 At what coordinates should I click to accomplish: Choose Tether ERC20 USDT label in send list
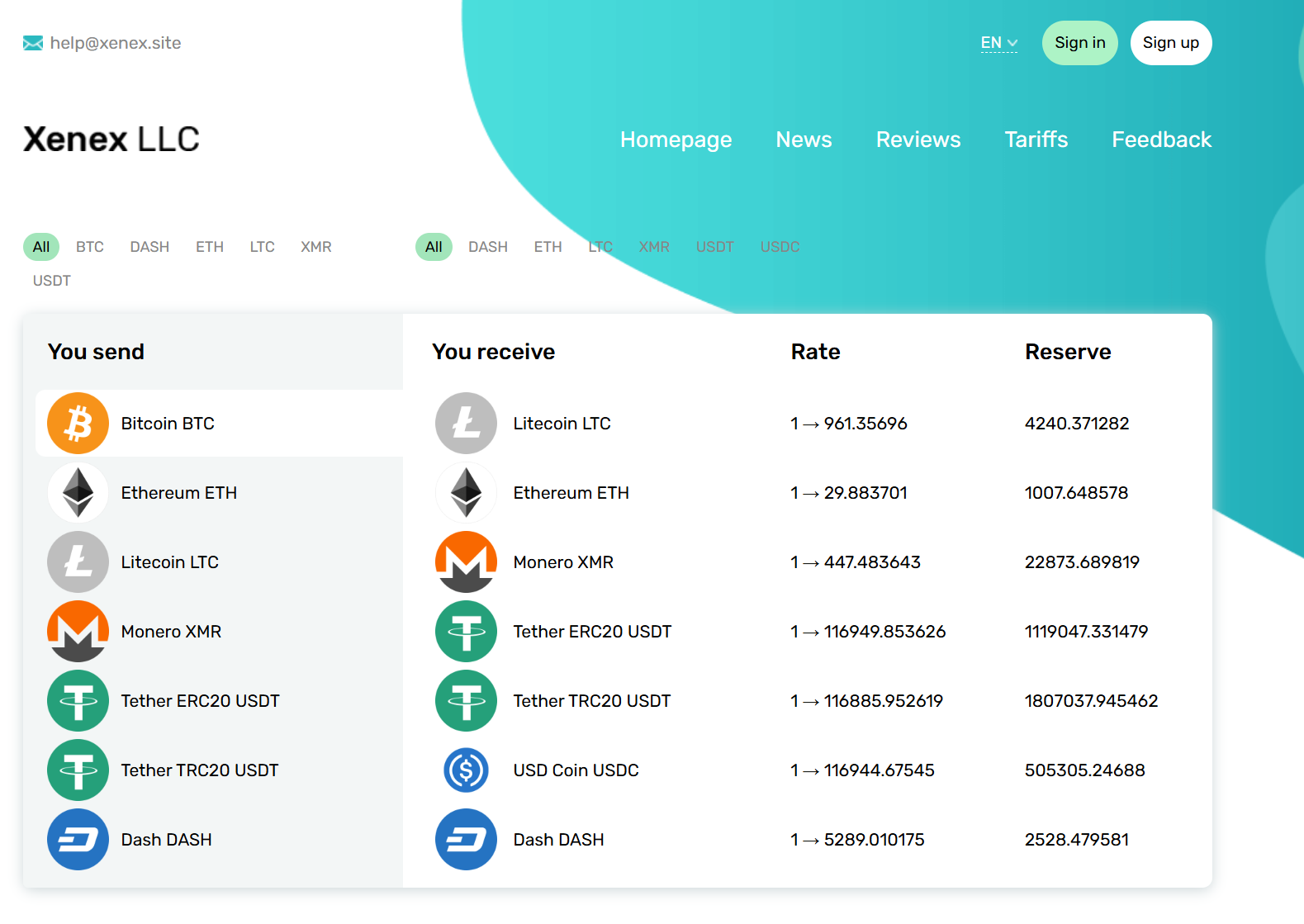[201, 701]
